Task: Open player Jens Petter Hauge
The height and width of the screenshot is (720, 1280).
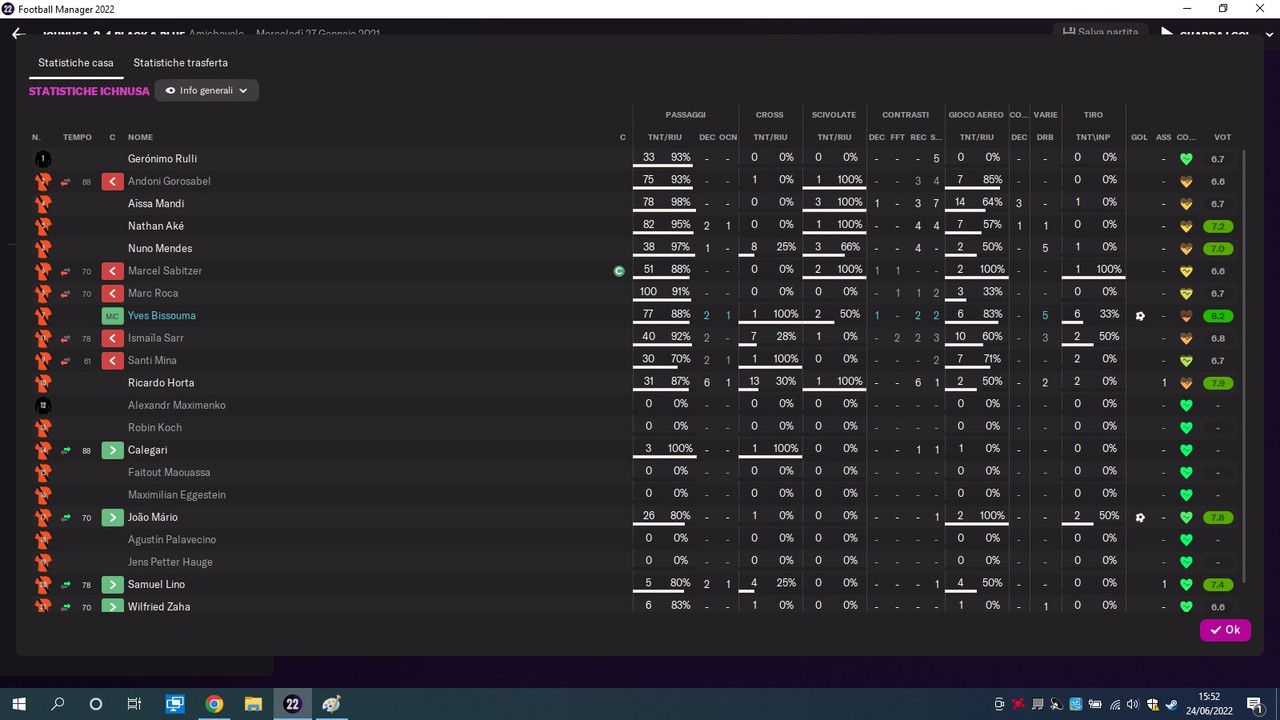Action: coord(170,562)
